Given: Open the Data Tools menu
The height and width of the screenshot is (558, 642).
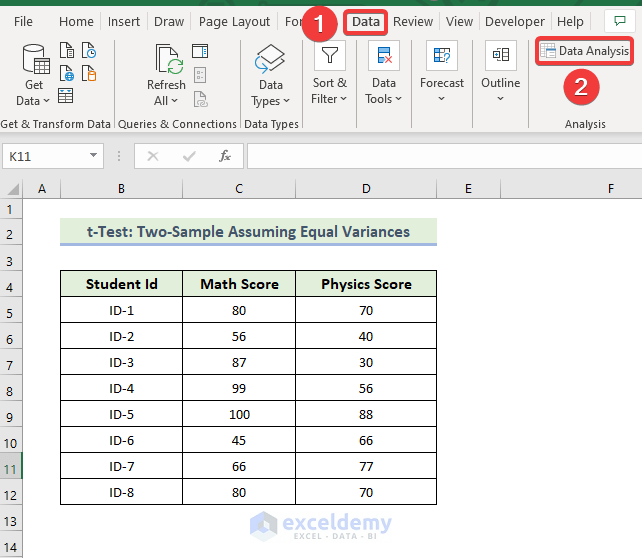Looking at the screenshot, I should (x=383, y=73).
